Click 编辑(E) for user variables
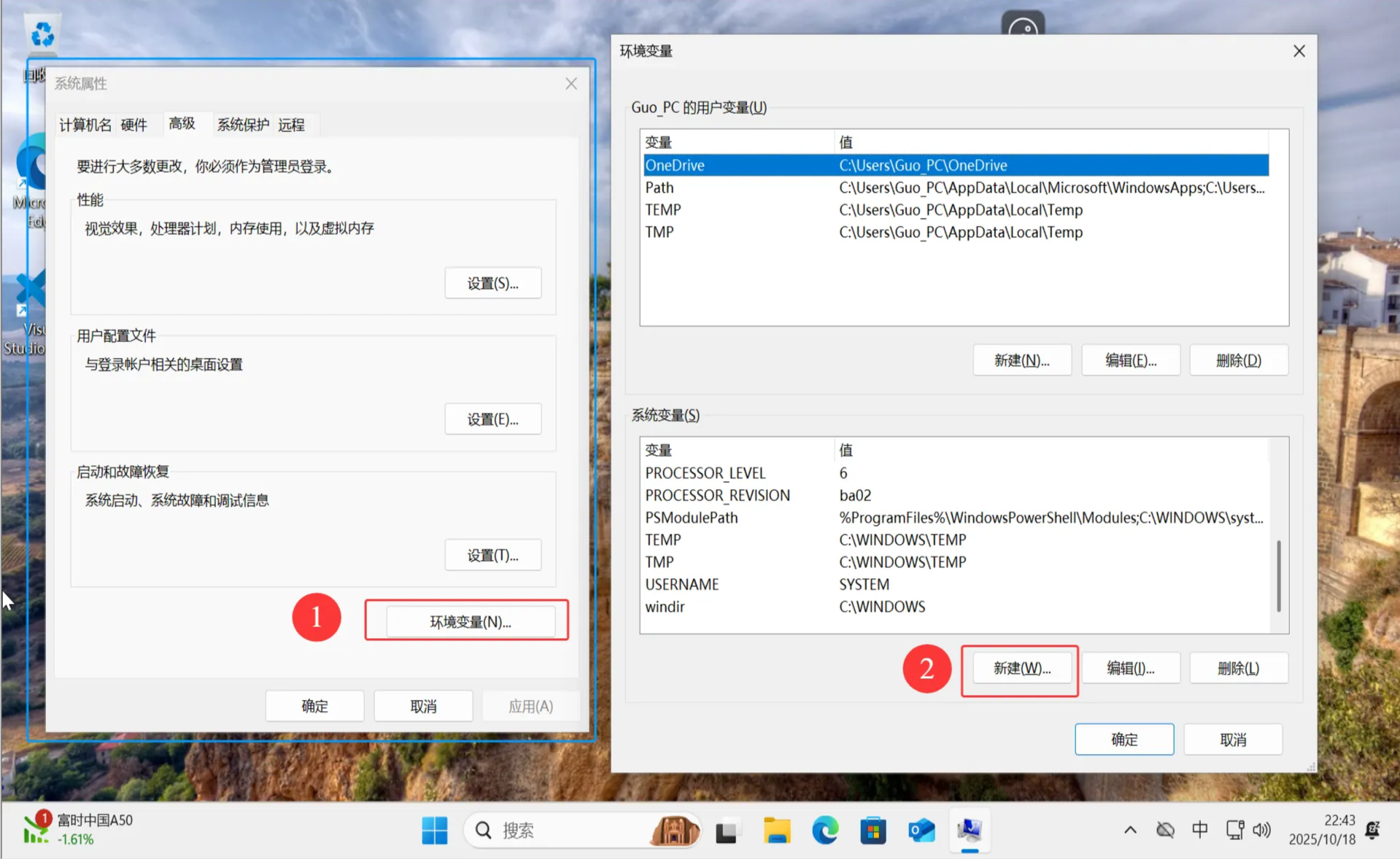1400x859 pixels. click(x=1130, y=359)
